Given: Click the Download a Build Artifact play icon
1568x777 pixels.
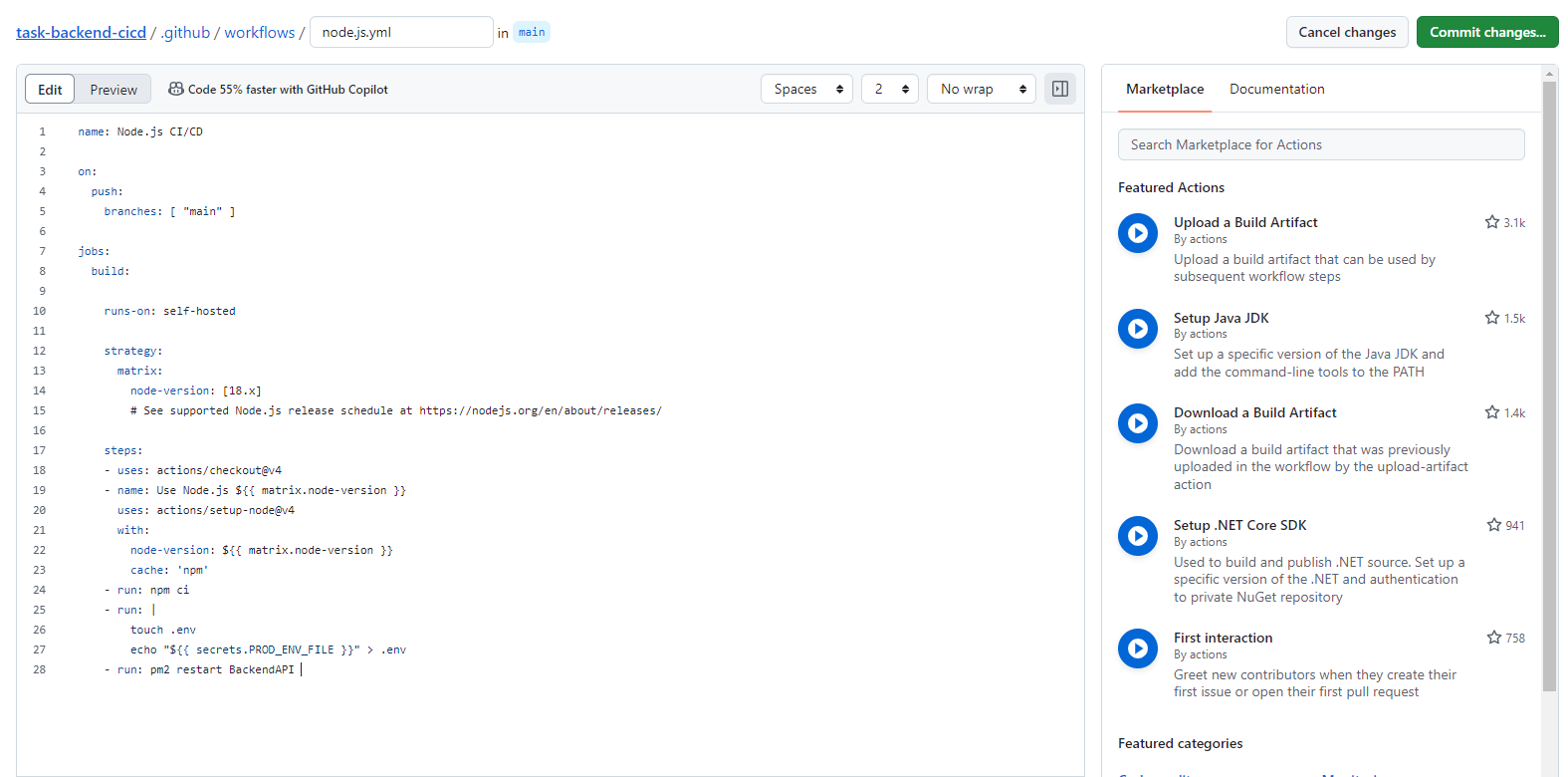Looking at the screenshot, I should 1138,423.
